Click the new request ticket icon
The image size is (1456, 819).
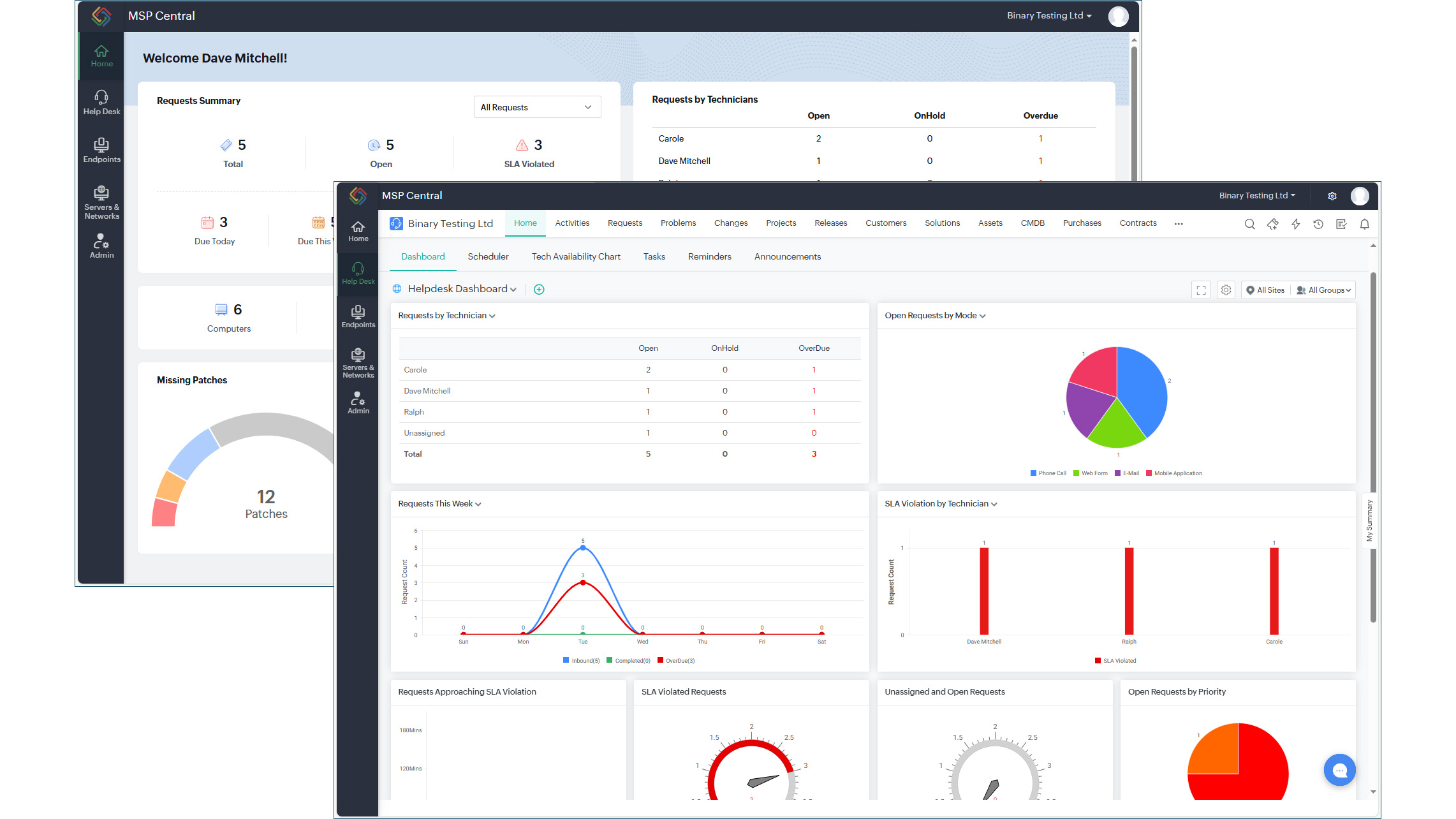1272,224
